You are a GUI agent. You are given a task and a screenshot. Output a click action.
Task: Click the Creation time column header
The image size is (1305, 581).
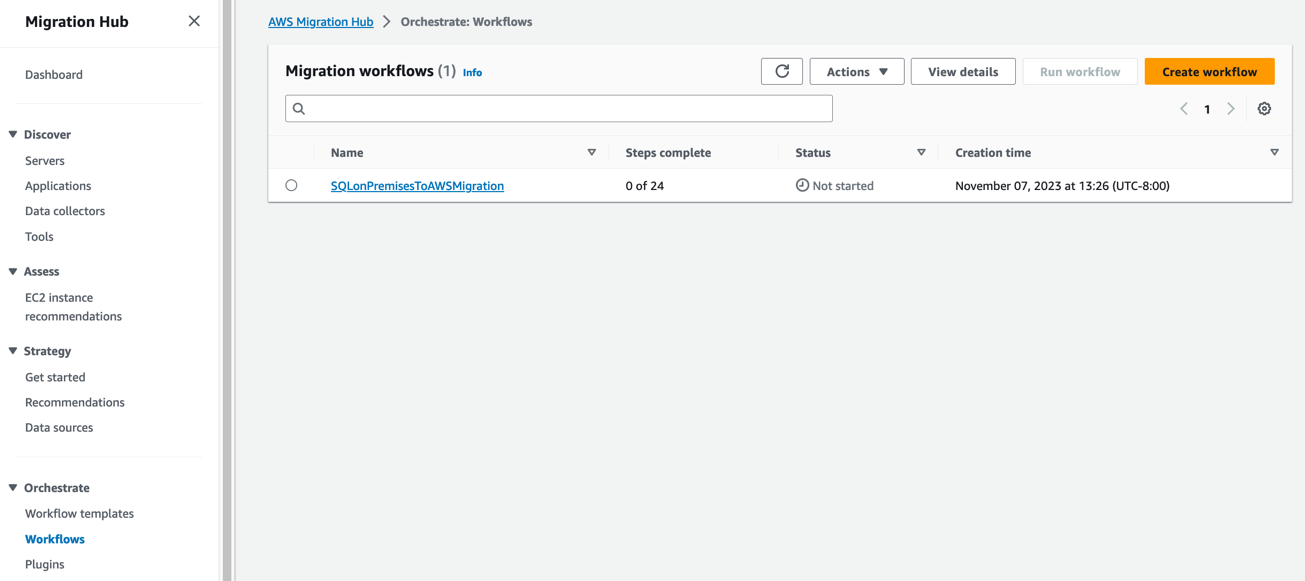click(993, 152)
